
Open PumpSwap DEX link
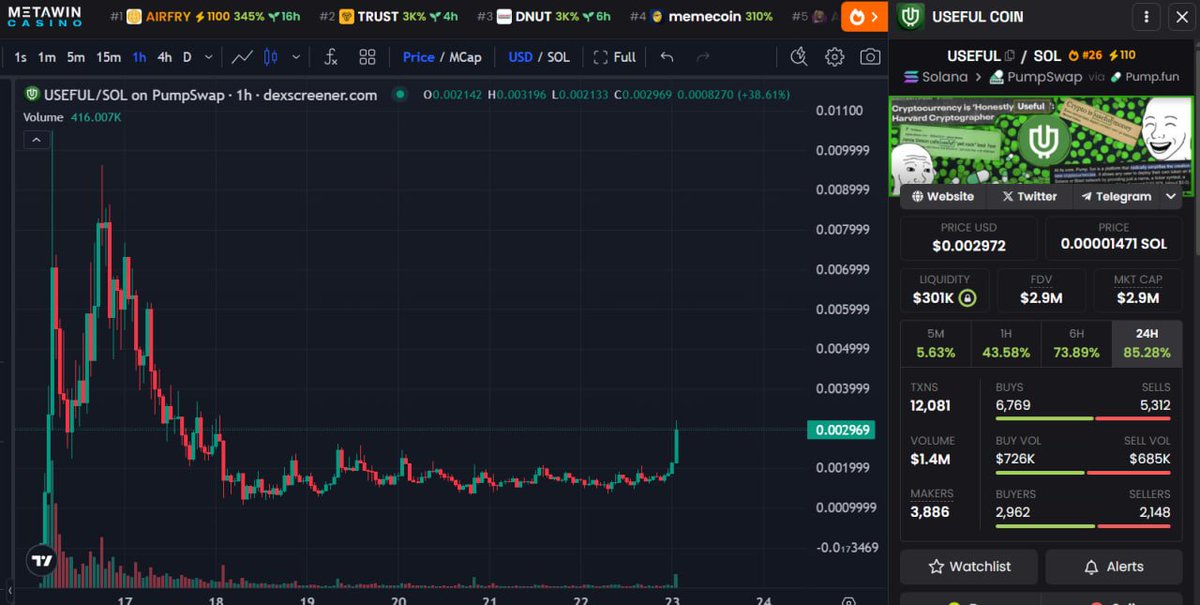pyautogui.click(x=1036, y=76)
